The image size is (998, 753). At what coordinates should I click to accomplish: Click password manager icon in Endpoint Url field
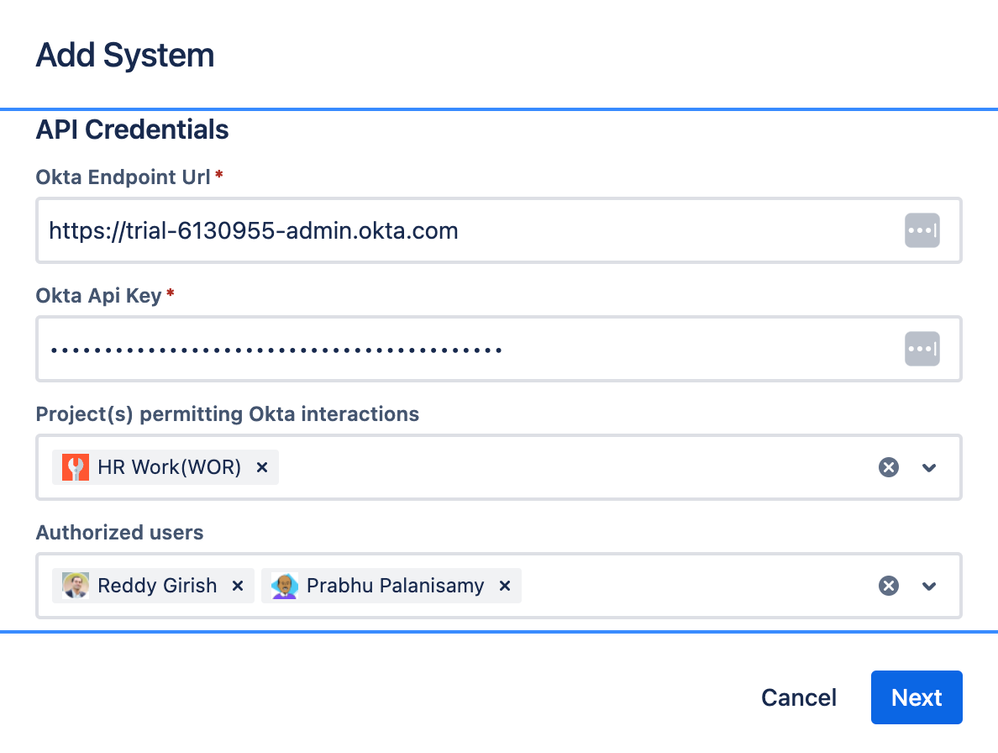922,231
